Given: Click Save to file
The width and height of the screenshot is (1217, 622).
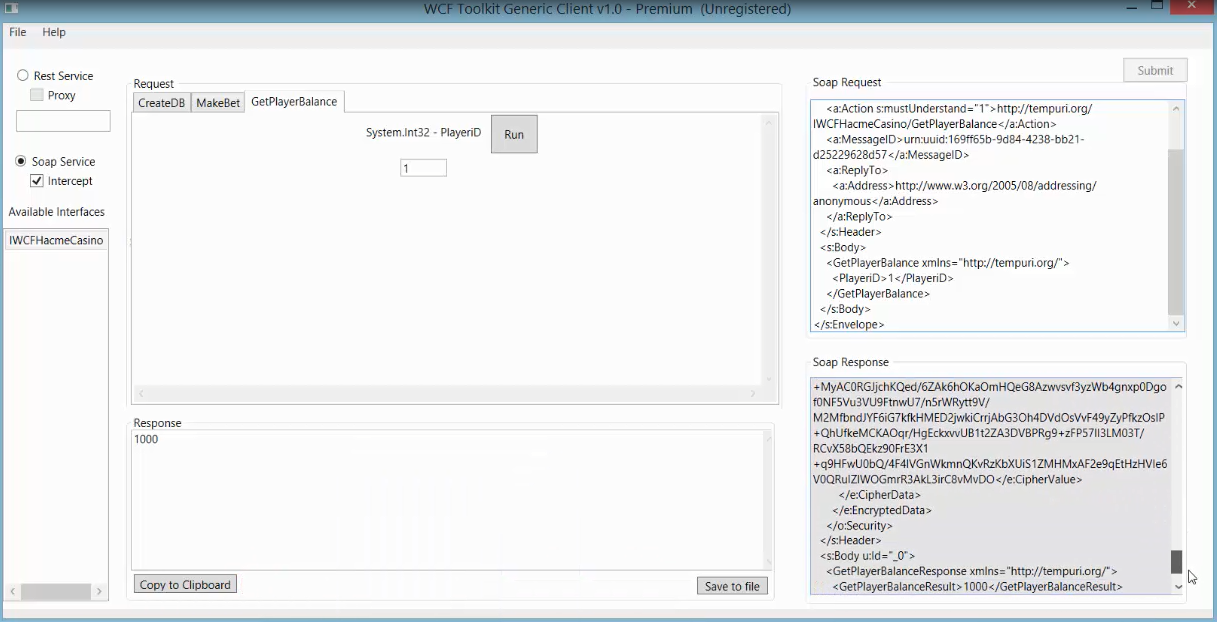Looking at the screenshot, I should coord(732,585).
